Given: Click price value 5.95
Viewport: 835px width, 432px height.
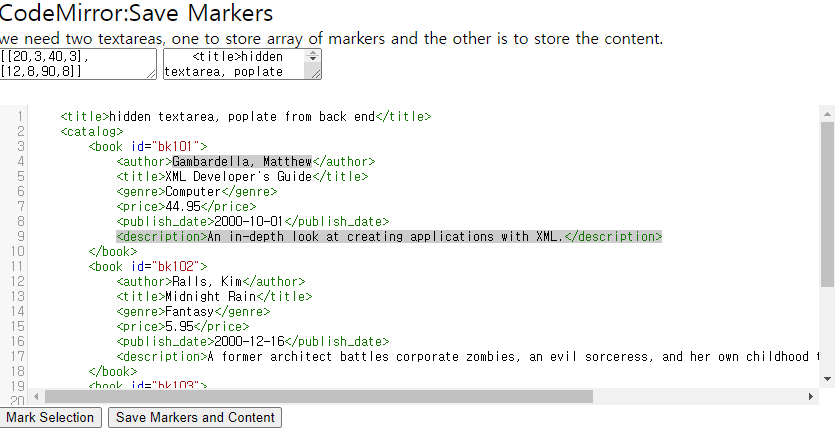Looking at the screenshot, I should pos(179,326).
